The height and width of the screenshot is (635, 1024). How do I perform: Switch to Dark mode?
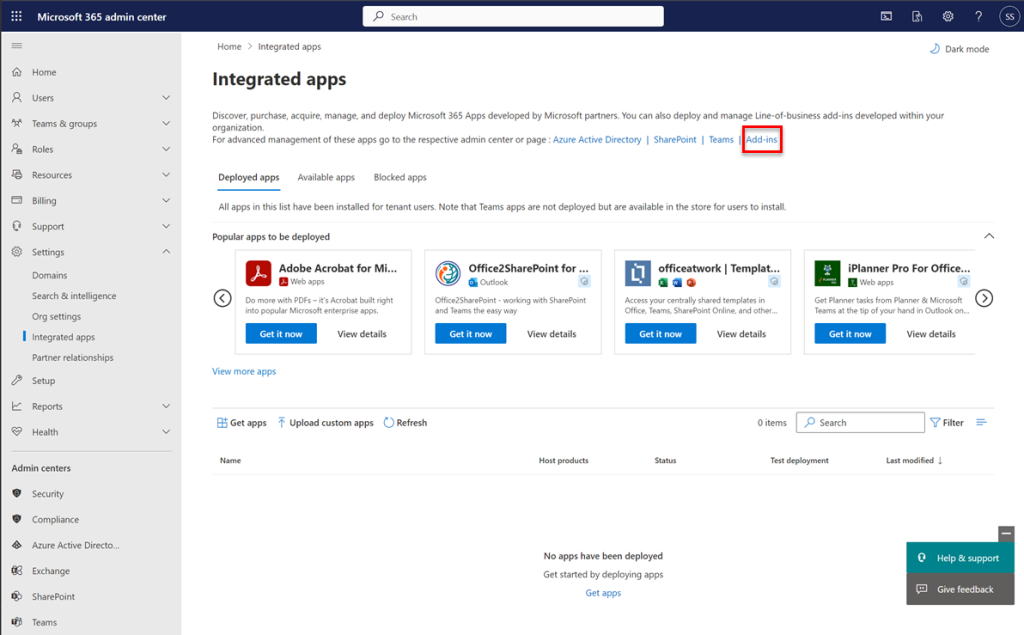pos(958,47)
